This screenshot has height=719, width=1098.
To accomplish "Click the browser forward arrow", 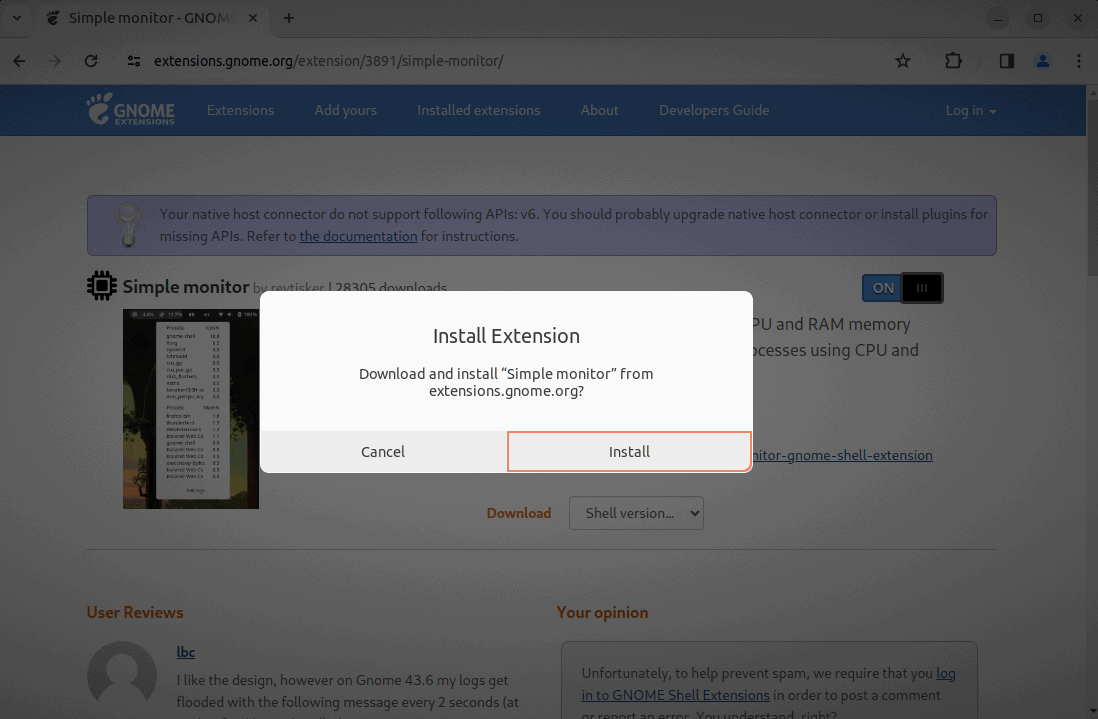I will click(55, 61).
